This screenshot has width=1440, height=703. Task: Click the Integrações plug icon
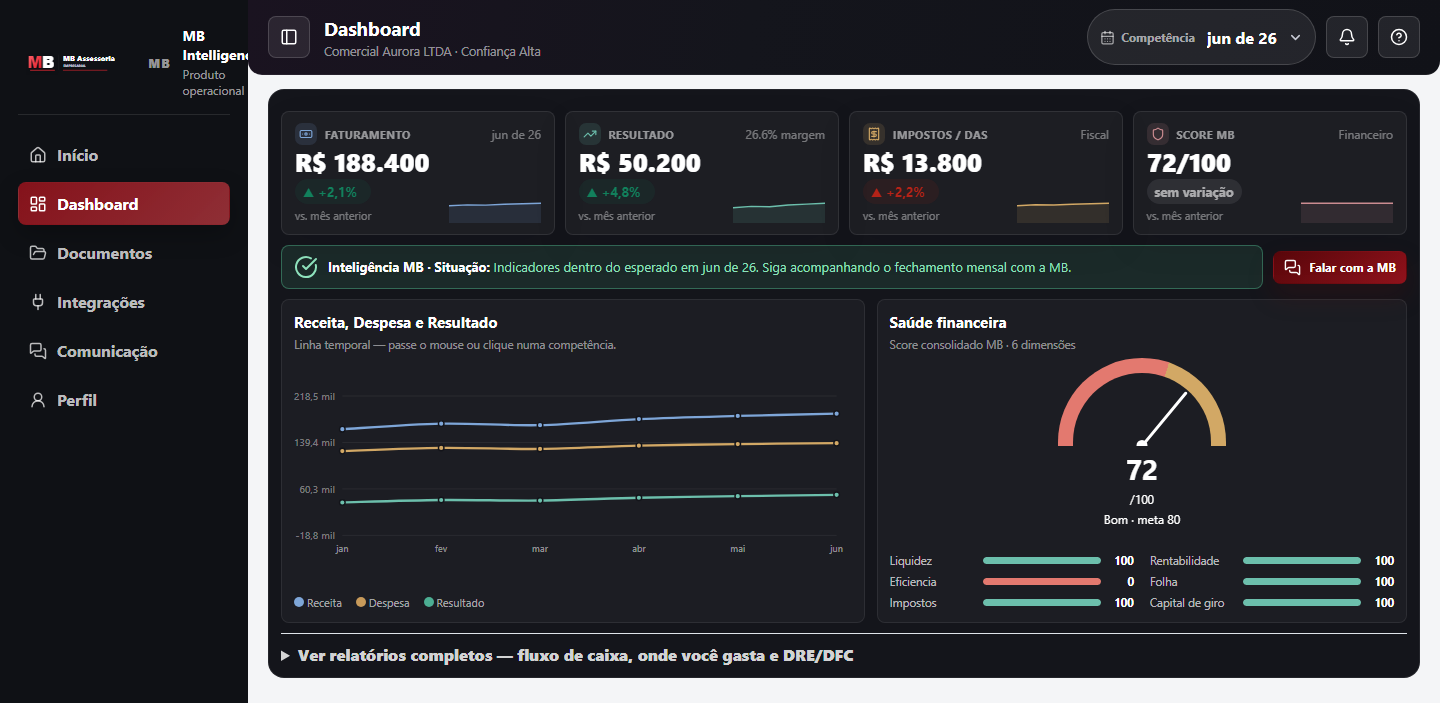click(38, 302)
